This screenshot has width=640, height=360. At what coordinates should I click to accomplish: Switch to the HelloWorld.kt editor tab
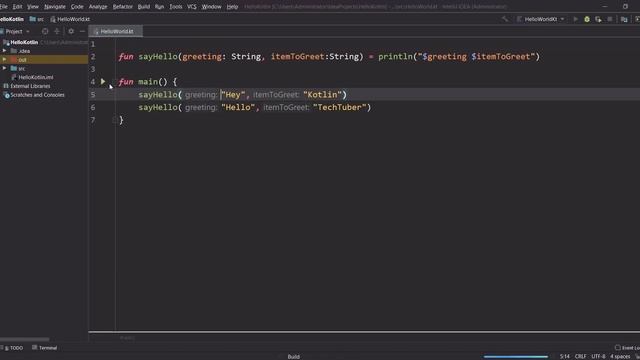coord(117,31)
